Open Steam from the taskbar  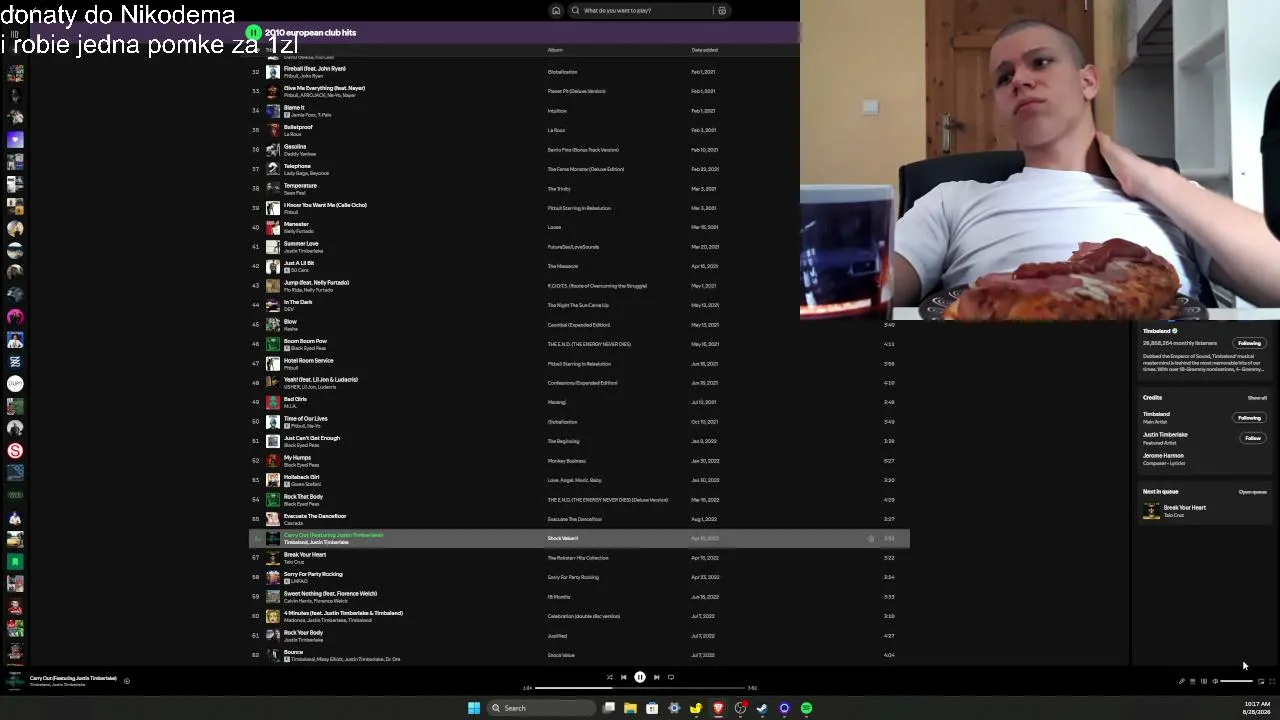762,708
